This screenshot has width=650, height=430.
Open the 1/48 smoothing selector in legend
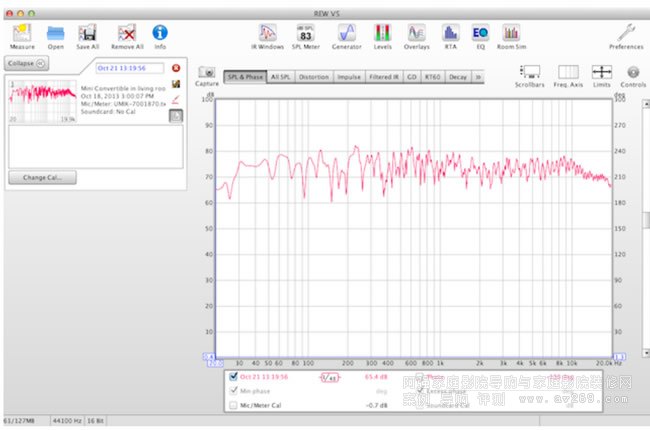329,377
